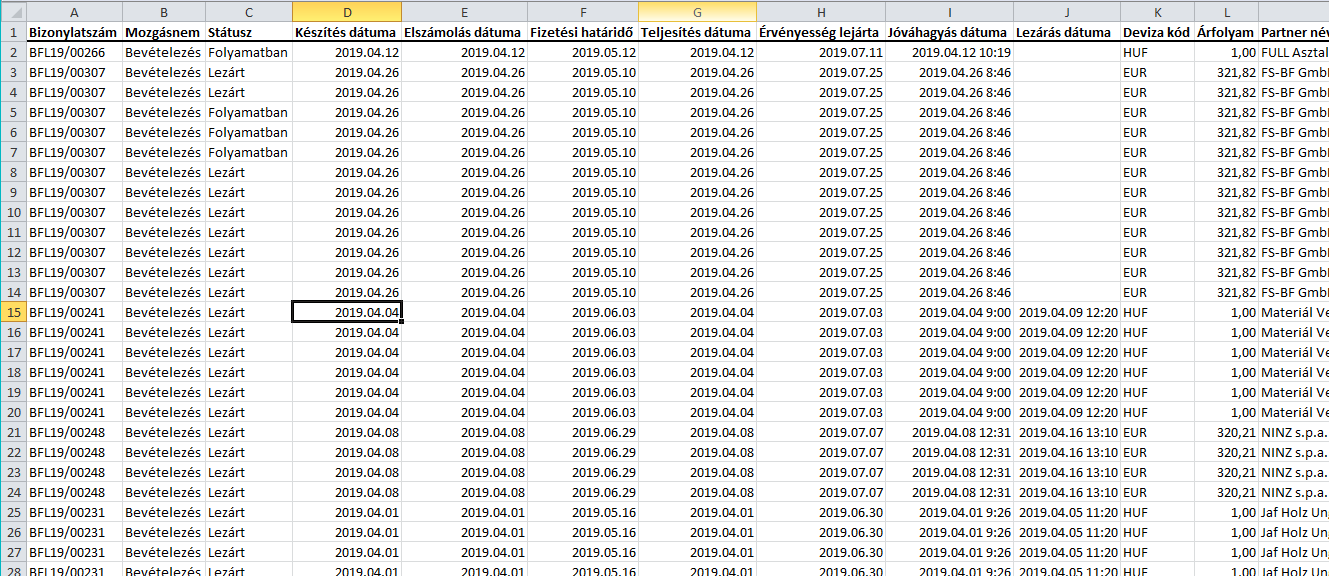The width and height of the screenshot is (1329, 576).
Task: Click the HUF currency cell in row 2
Action: click(1157, 52)
